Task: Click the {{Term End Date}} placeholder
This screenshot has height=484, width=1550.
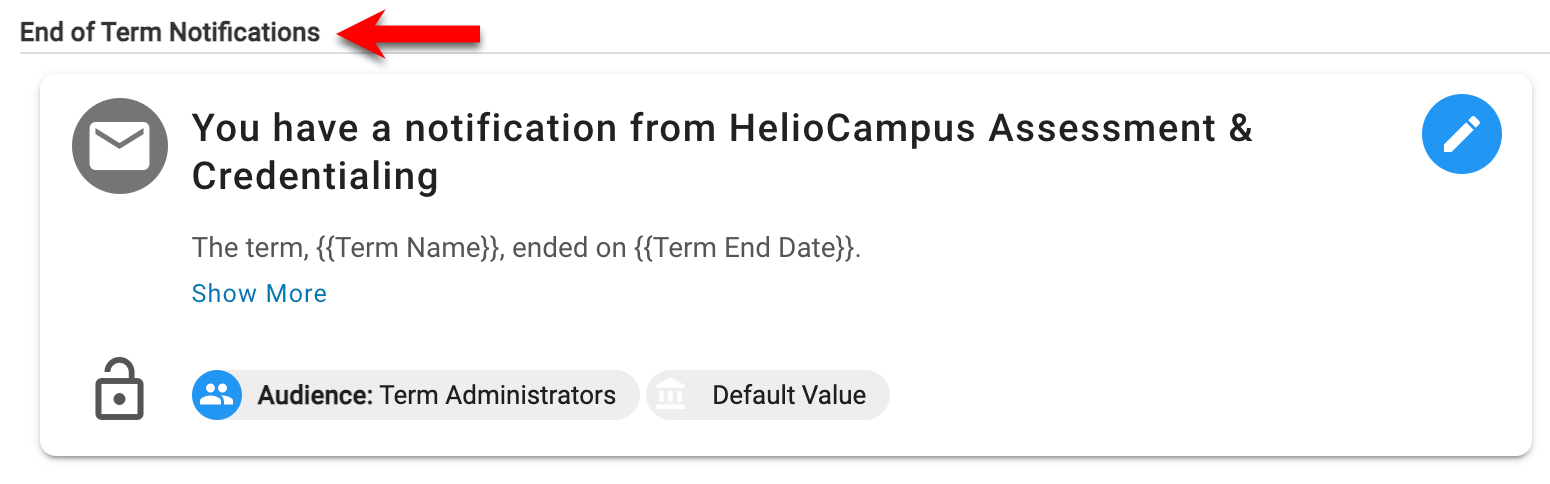Action: tap(744, 248)
